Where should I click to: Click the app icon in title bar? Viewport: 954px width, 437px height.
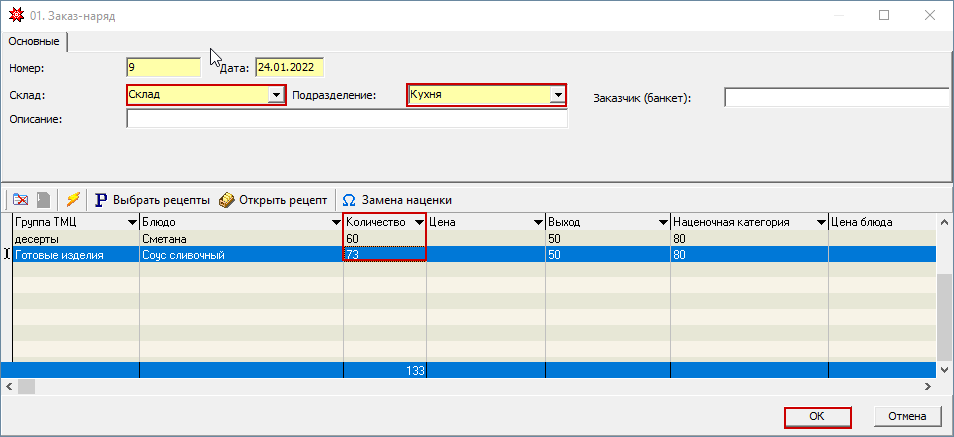[12, 16]
